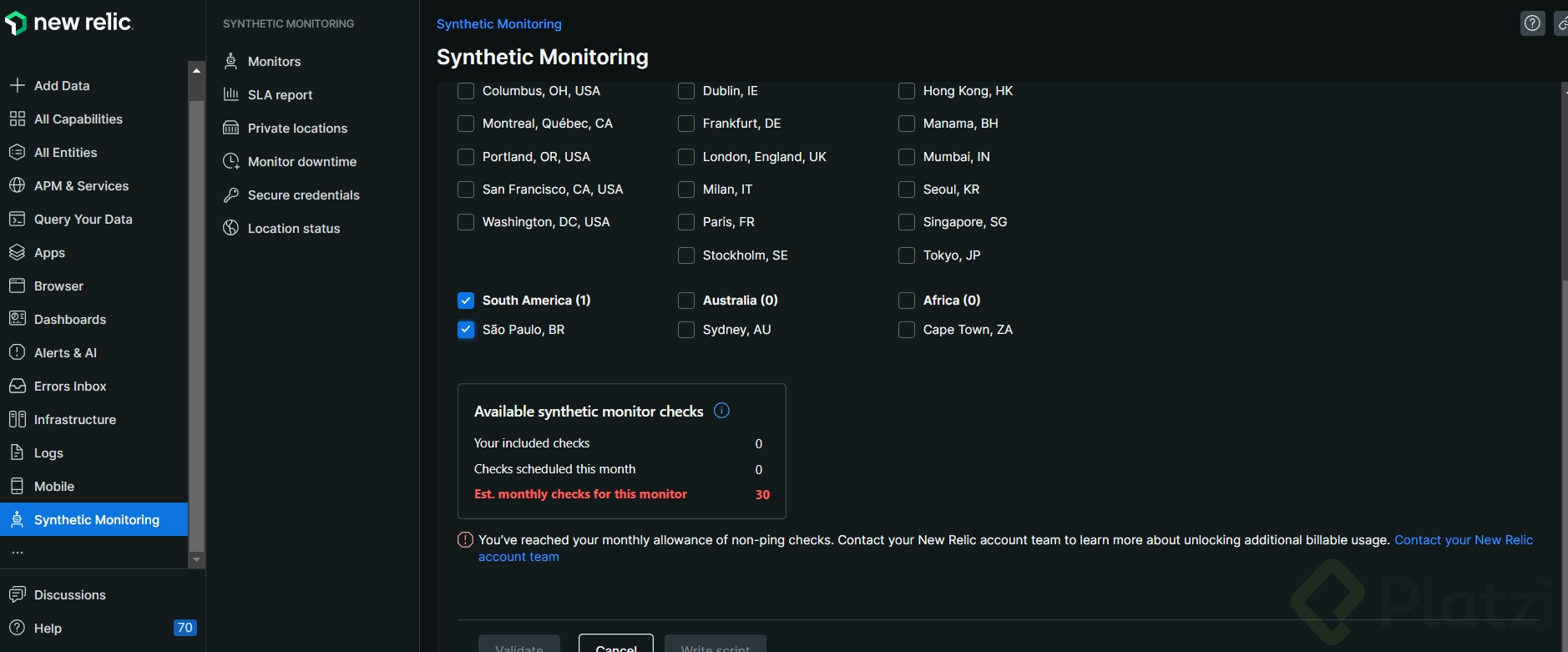Click info icon beside Available synthetic monitor checks
Image resolution: width=1568 pixels, height=652 pixels.
pos(722,411)
